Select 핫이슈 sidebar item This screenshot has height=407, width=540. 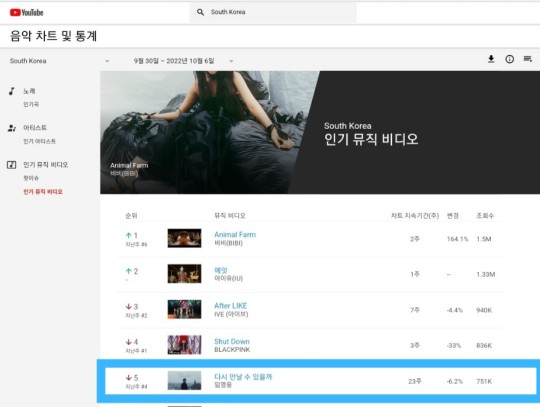pos(31,178)
